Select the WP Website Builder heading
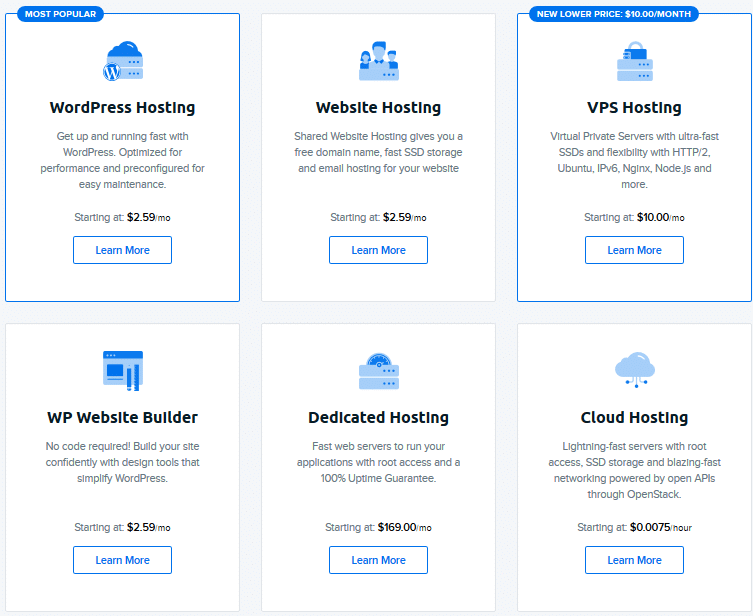The height and width of the screenshot is (616, 753). coord(122,417)
